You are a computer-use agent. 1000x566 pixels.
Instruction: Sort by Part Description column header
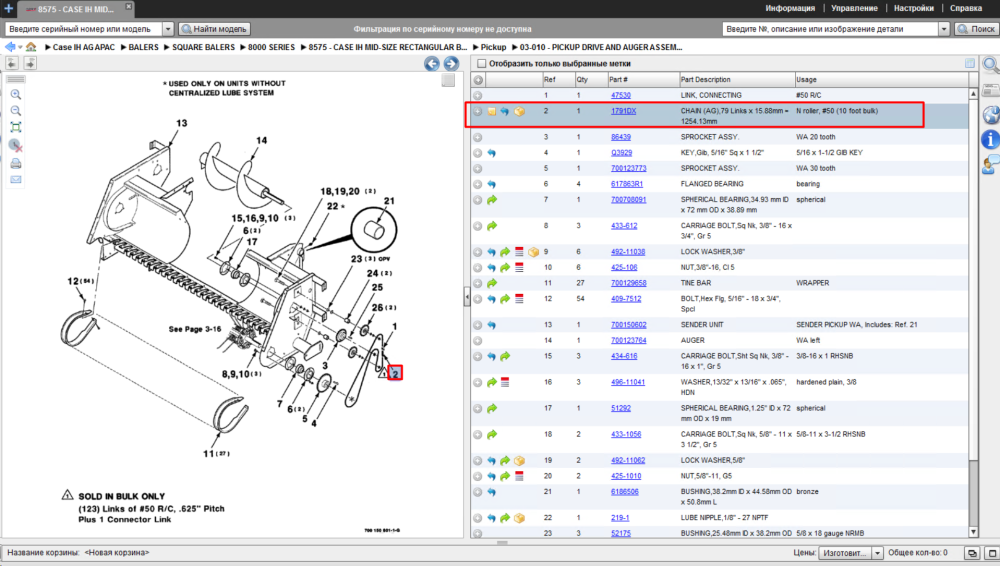click(736, 80)
